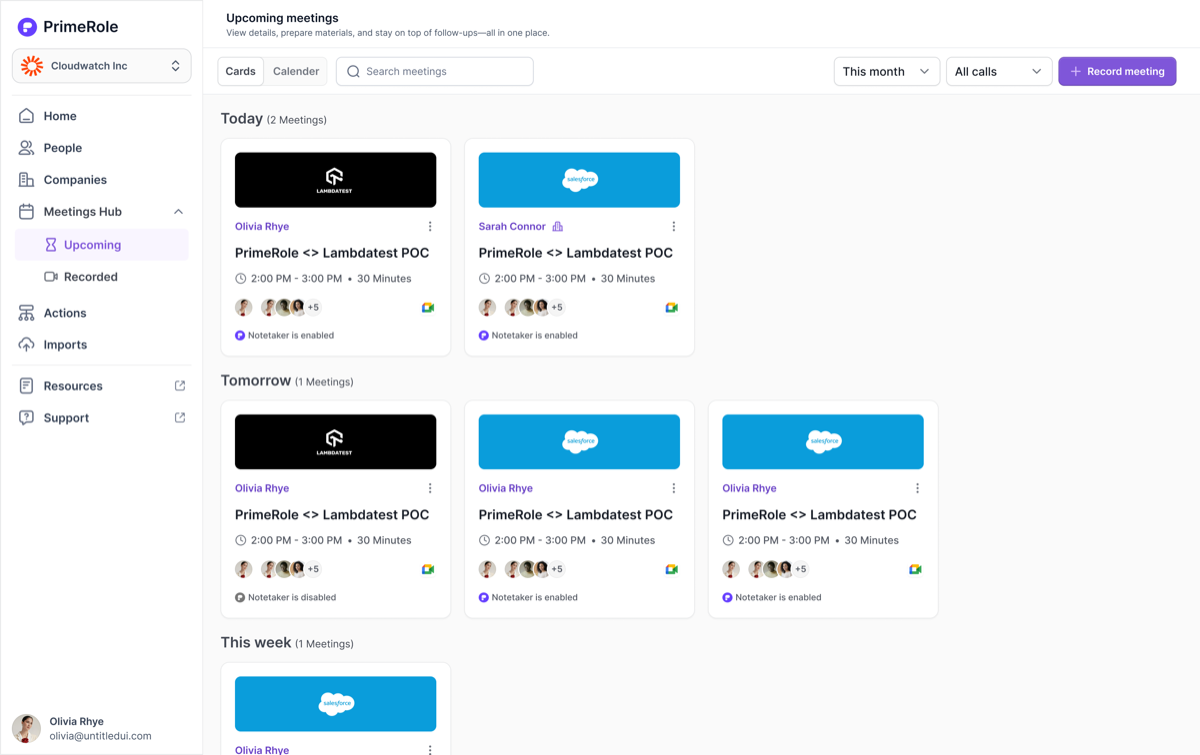
Task: Click the Meetings Hub calendar icon
Action: pyautogui.click(x=27, y=212)
